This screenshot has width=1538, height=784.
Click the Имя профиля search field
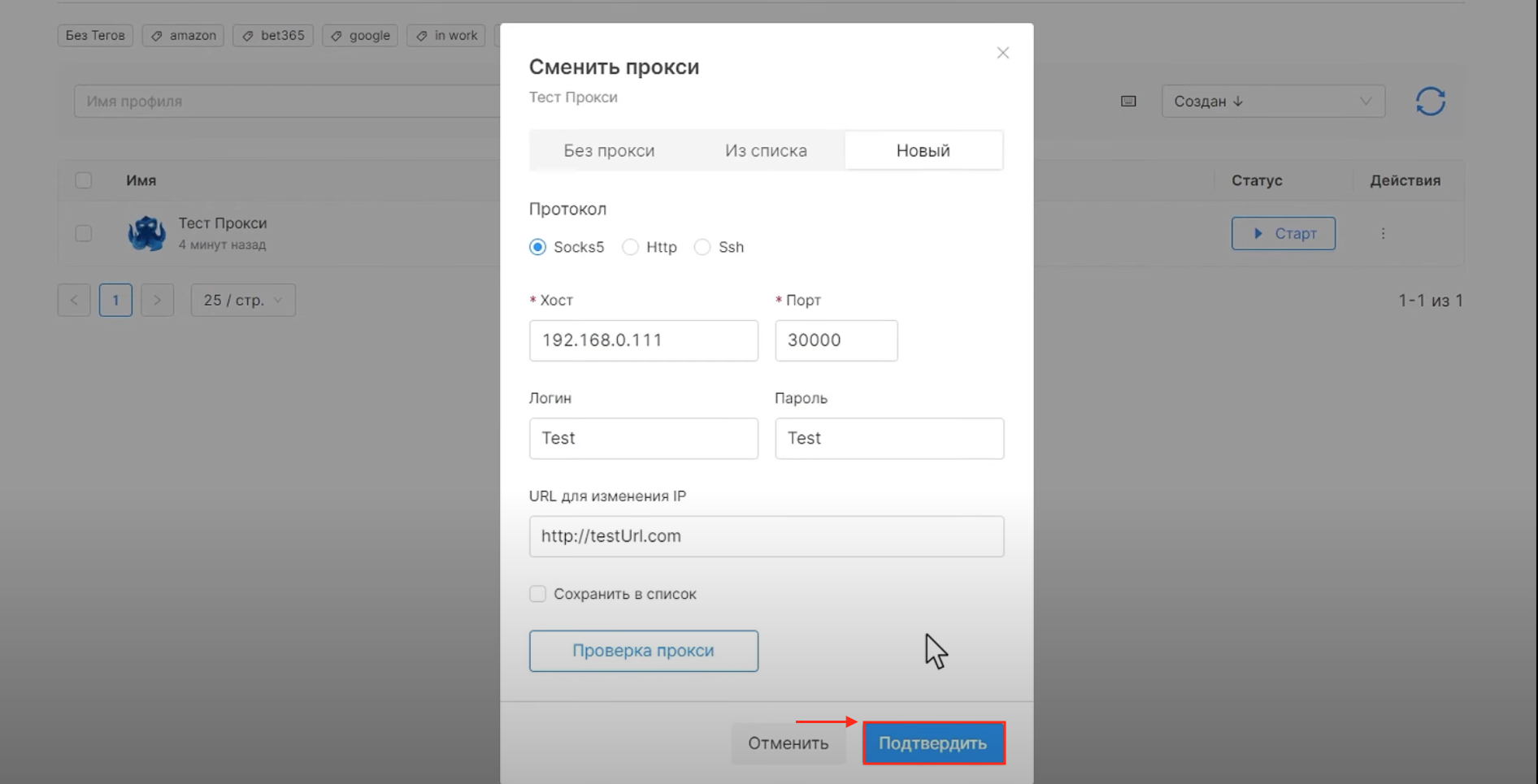tap(286, 102)
